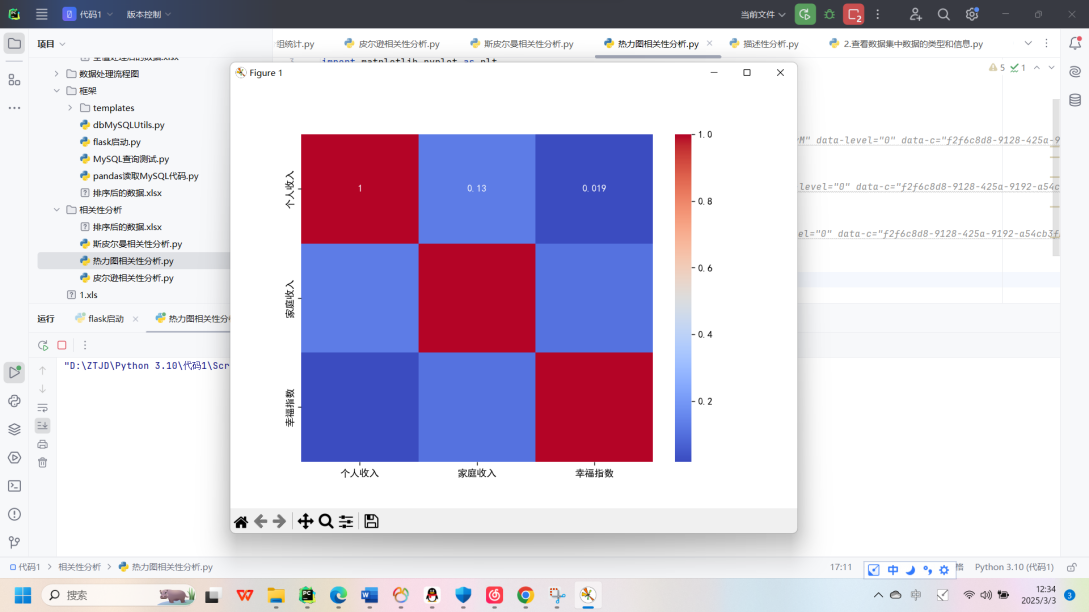This screenshot has height=612, width=1089.
Task: Open Configure subplots in Figure toolbar
Action: tap(346, 522)
